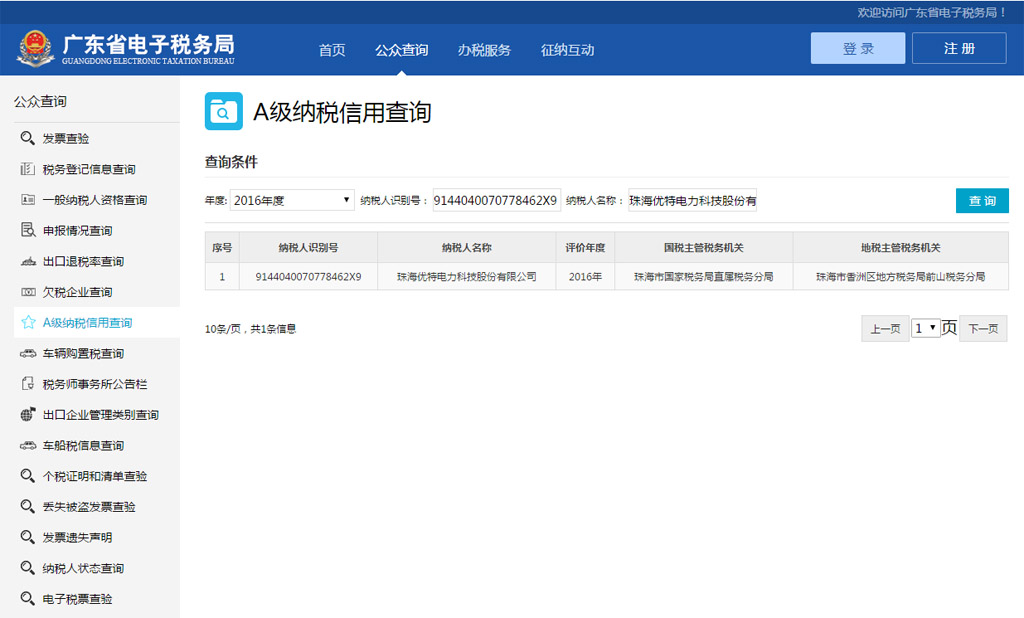This screenshot has width=1024, height=618.
Task: Open the 首页 navigation tab
Action: (332, 50)
